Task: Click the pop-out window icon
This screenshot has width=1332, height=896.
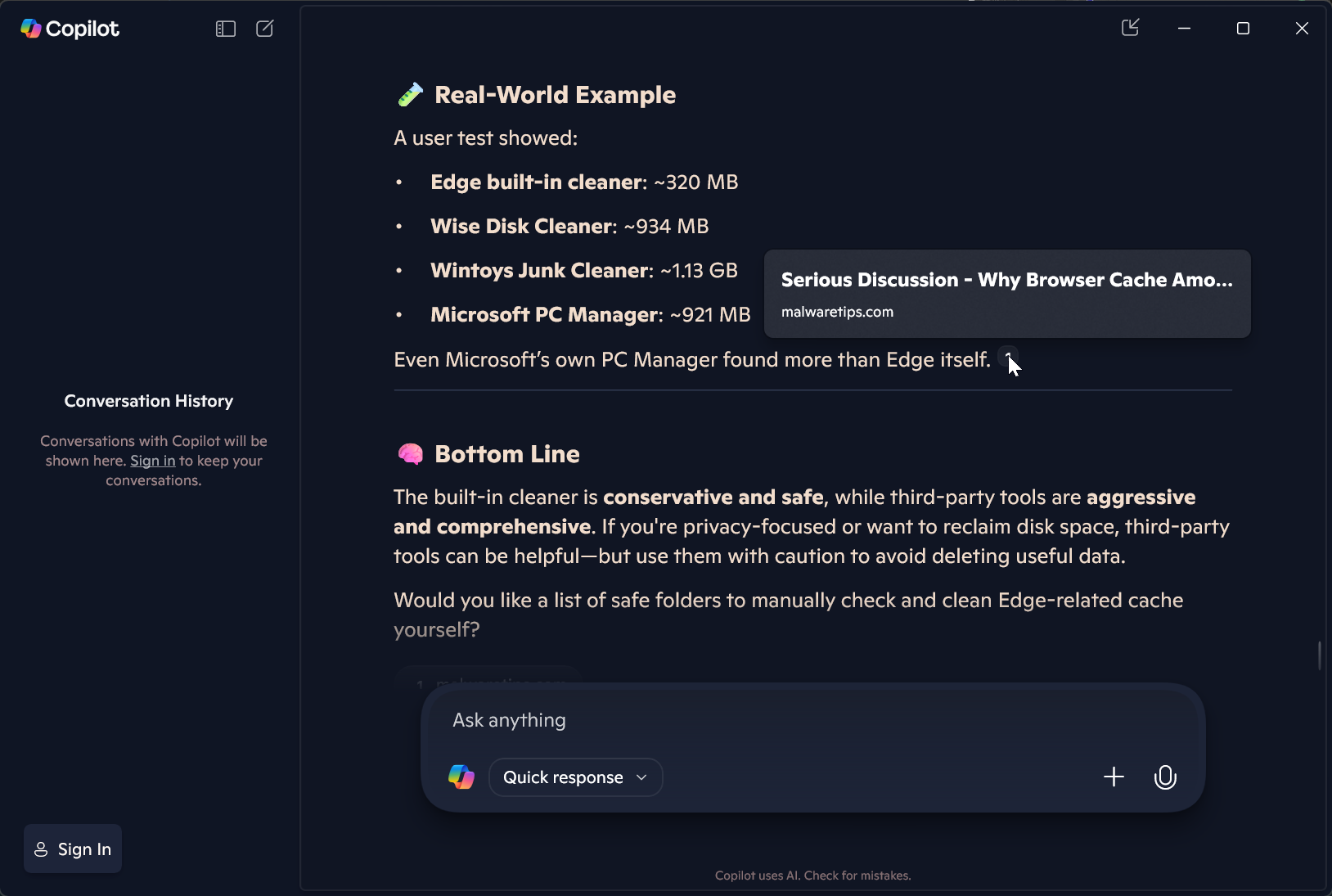Action: point(1130,28)
